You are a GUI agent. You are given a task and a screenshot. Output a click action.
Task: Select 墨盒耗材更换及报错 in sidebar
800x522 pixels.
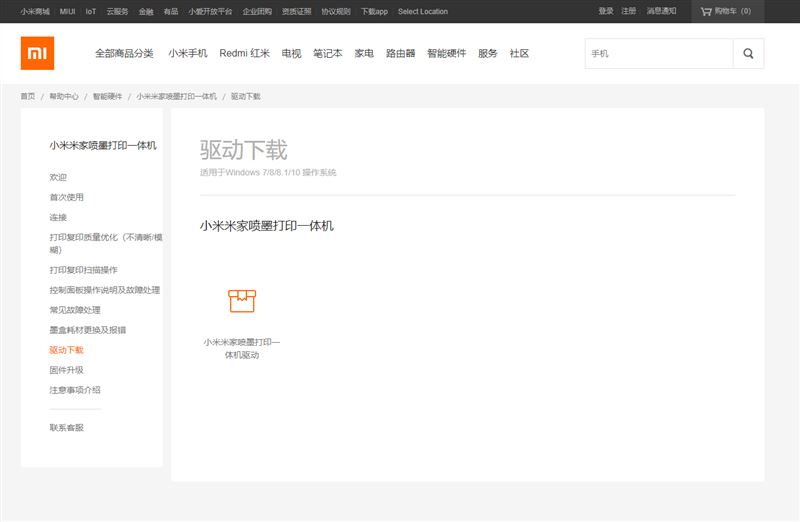tap(87, 330)
